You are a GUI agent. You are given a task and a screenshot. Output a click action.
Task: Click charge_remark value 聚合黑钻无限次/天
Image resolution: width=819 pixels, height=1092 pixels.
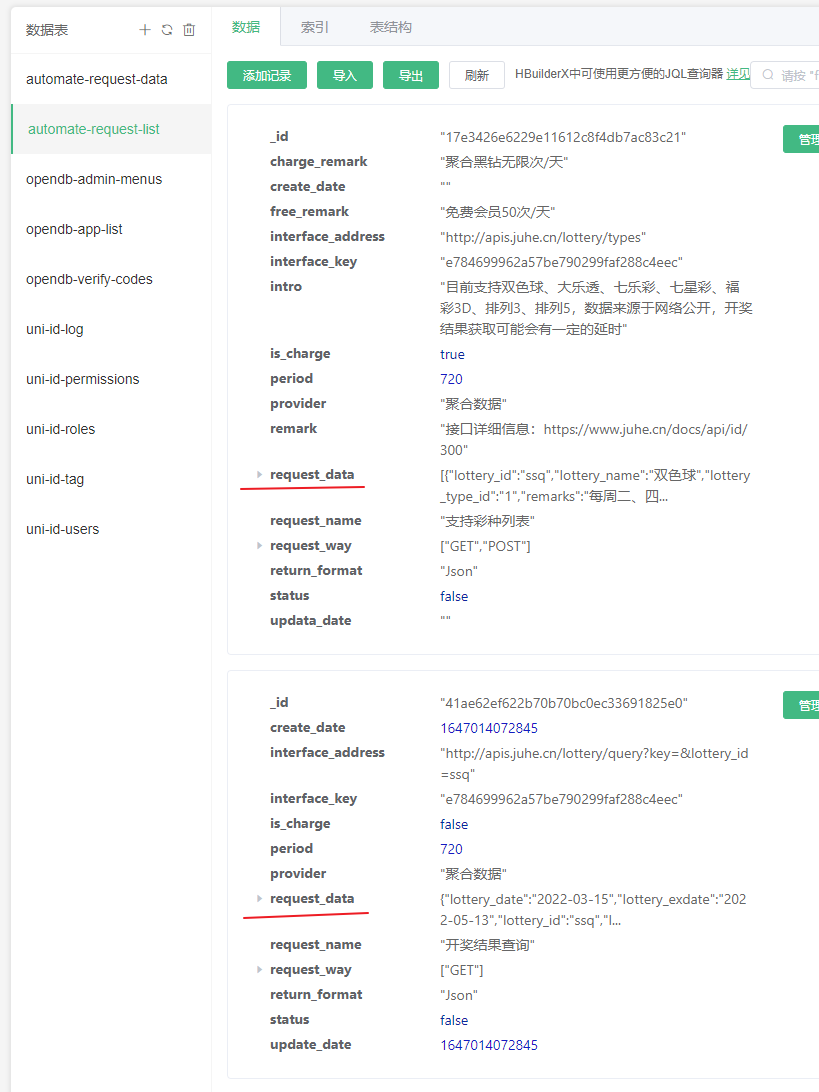click(504, 162)
